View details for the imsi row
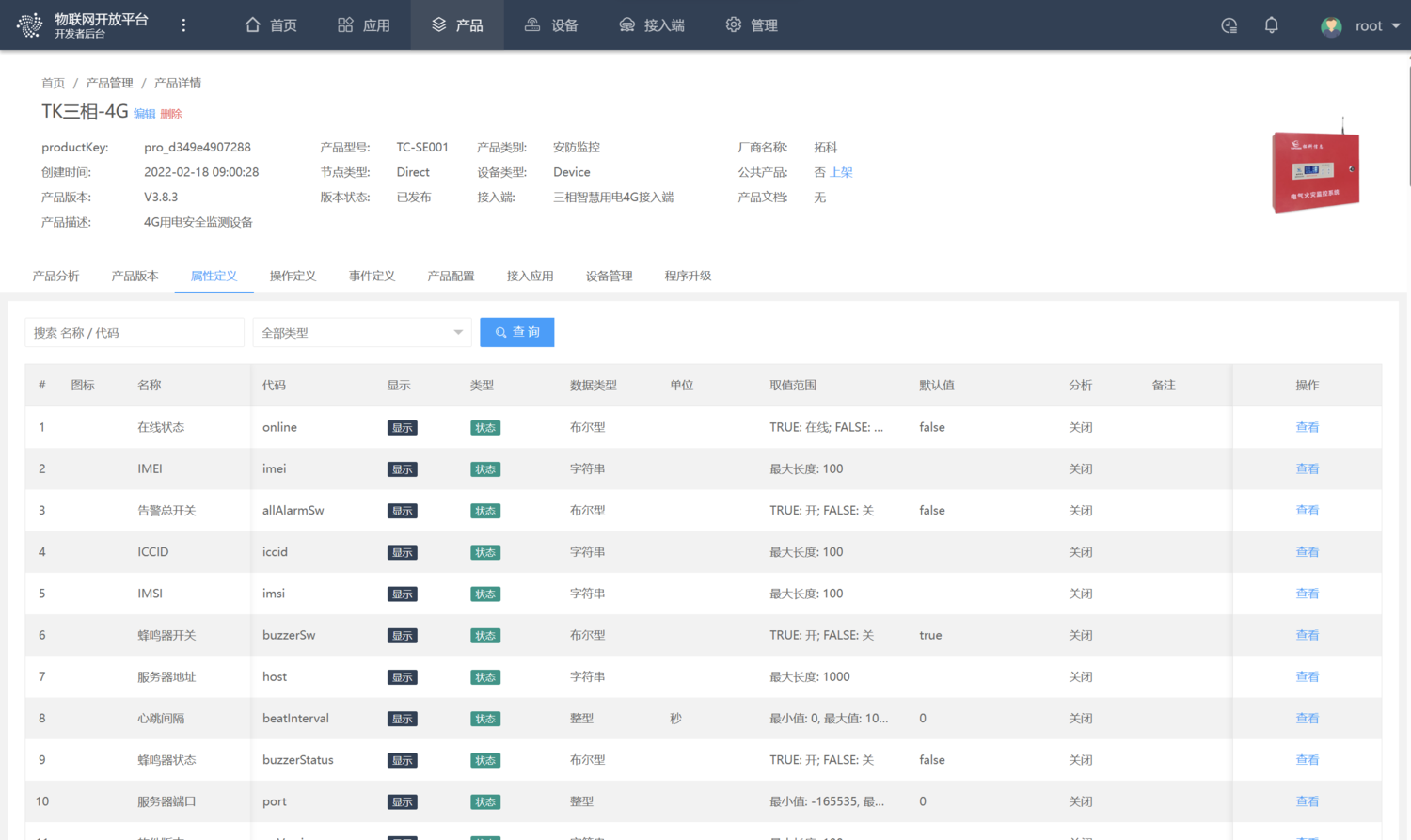 [1307, 594]
